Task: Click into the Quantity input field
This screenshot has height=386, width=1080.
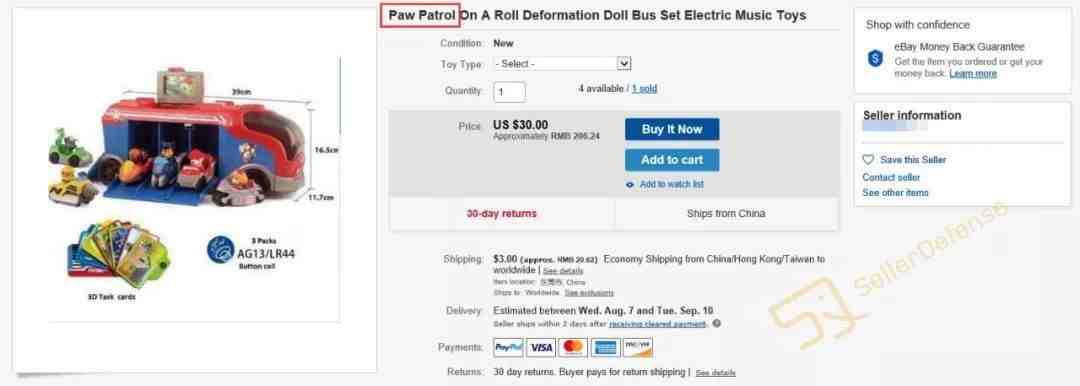Action: point(509,92)
